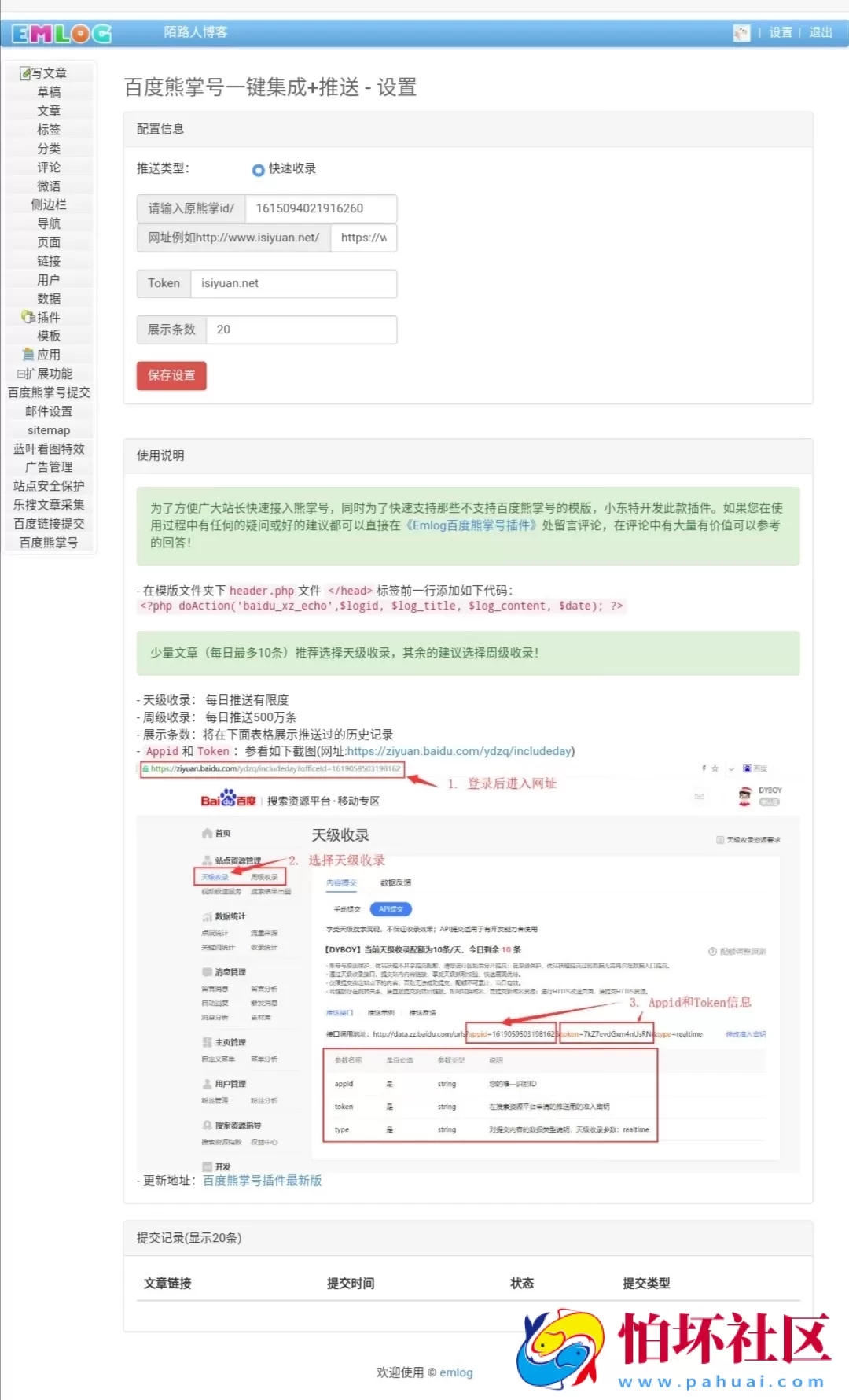Image resolution: width=849 pixels, height=1400 pixels.
Task: Click the doAction php code snippet
Action: [x=381, y=606]
